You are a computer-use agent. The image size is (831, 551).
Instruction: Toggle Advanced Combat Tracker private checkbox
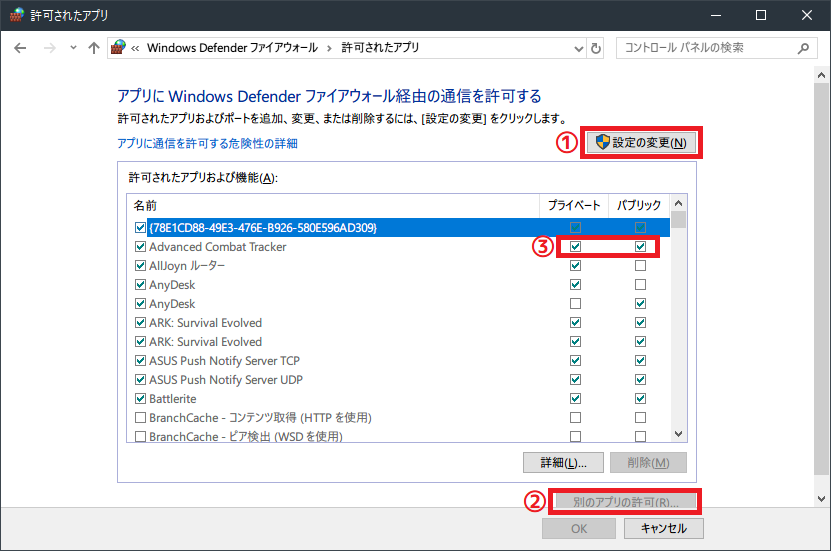(x=576, y=247)
